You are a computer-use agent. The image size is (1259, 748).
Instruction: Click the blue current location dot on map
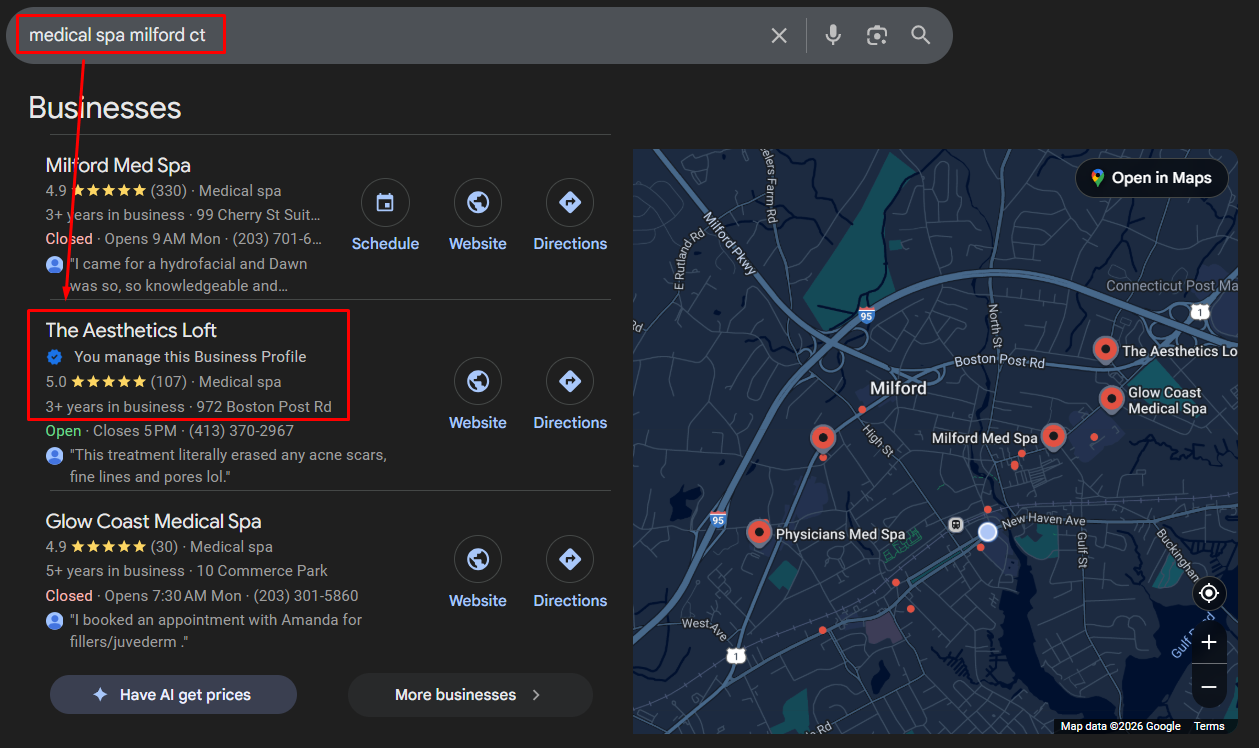click(x=988, y=532)
